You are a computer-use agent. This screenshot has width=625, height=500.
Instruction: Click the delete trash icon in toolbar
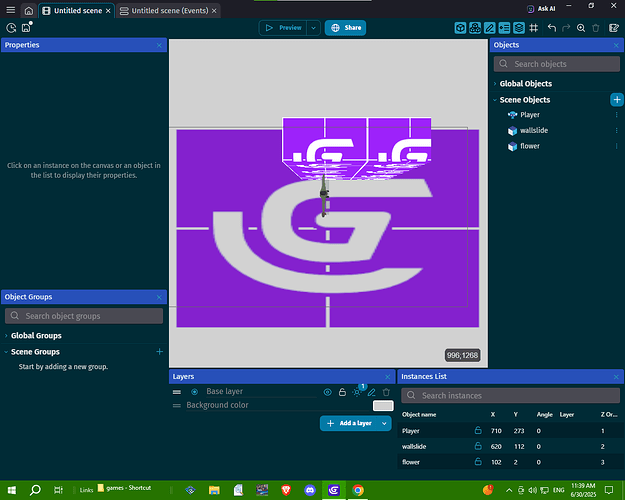coord(596,28)
